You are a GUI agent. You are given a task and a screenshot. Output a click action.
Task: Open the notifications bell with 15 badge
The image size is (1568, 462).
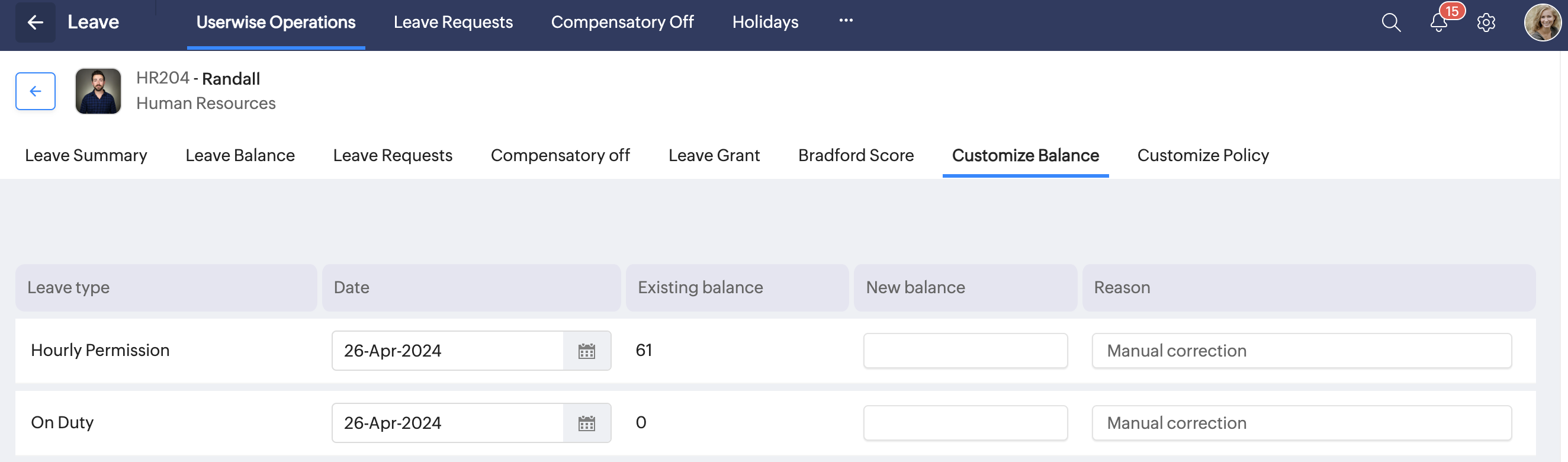point(1438,23)
